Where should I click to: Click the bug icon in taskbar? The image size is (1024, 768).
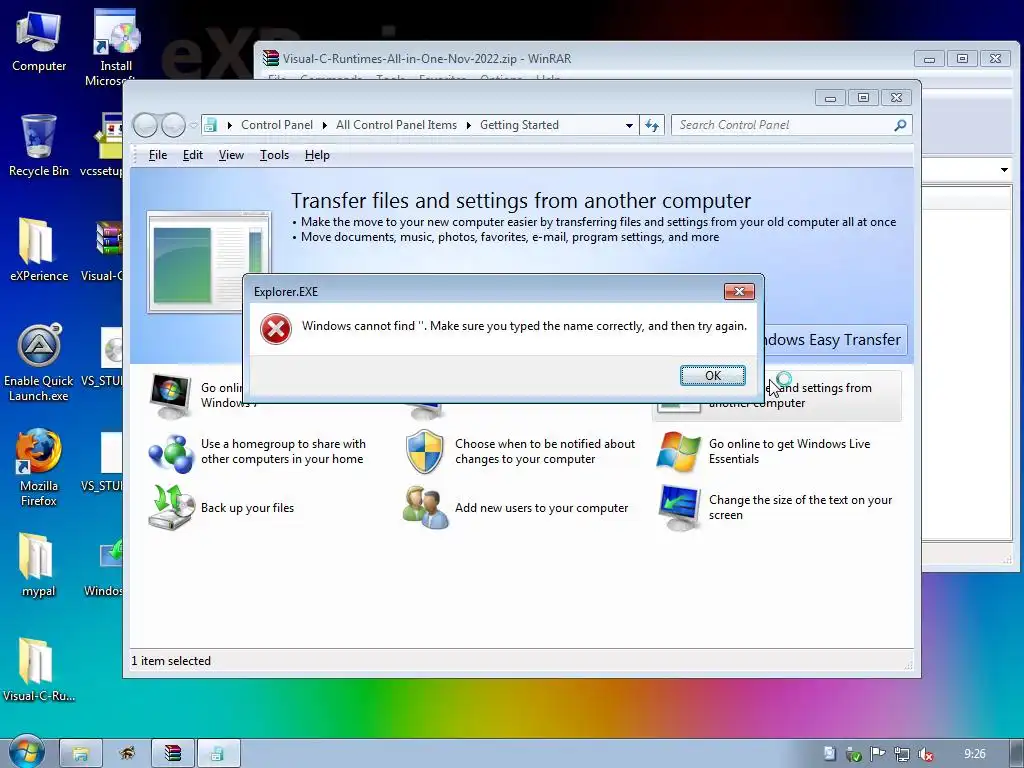click(x=127, y=753)
